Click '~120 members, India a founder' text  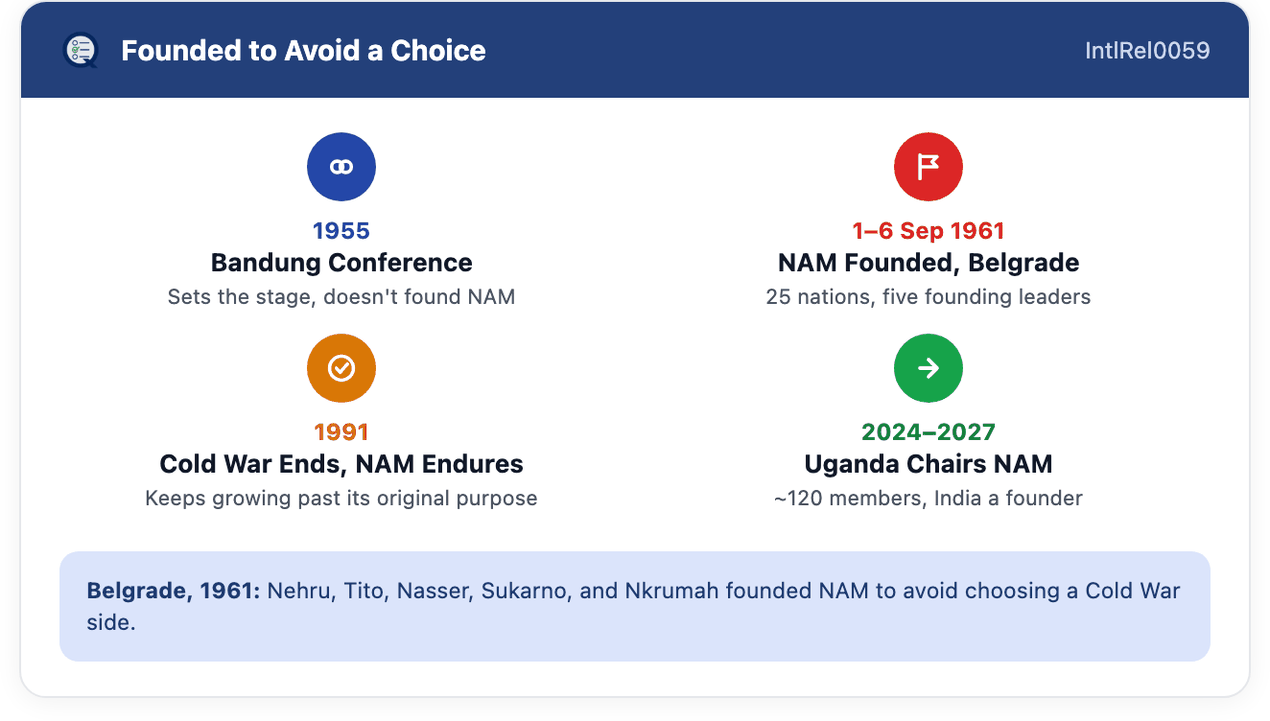(928, 498)
